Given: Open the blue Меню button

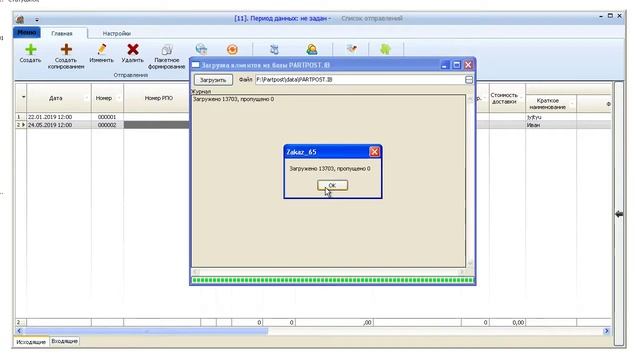Looking at the screenshot, I should coord(27,32).
